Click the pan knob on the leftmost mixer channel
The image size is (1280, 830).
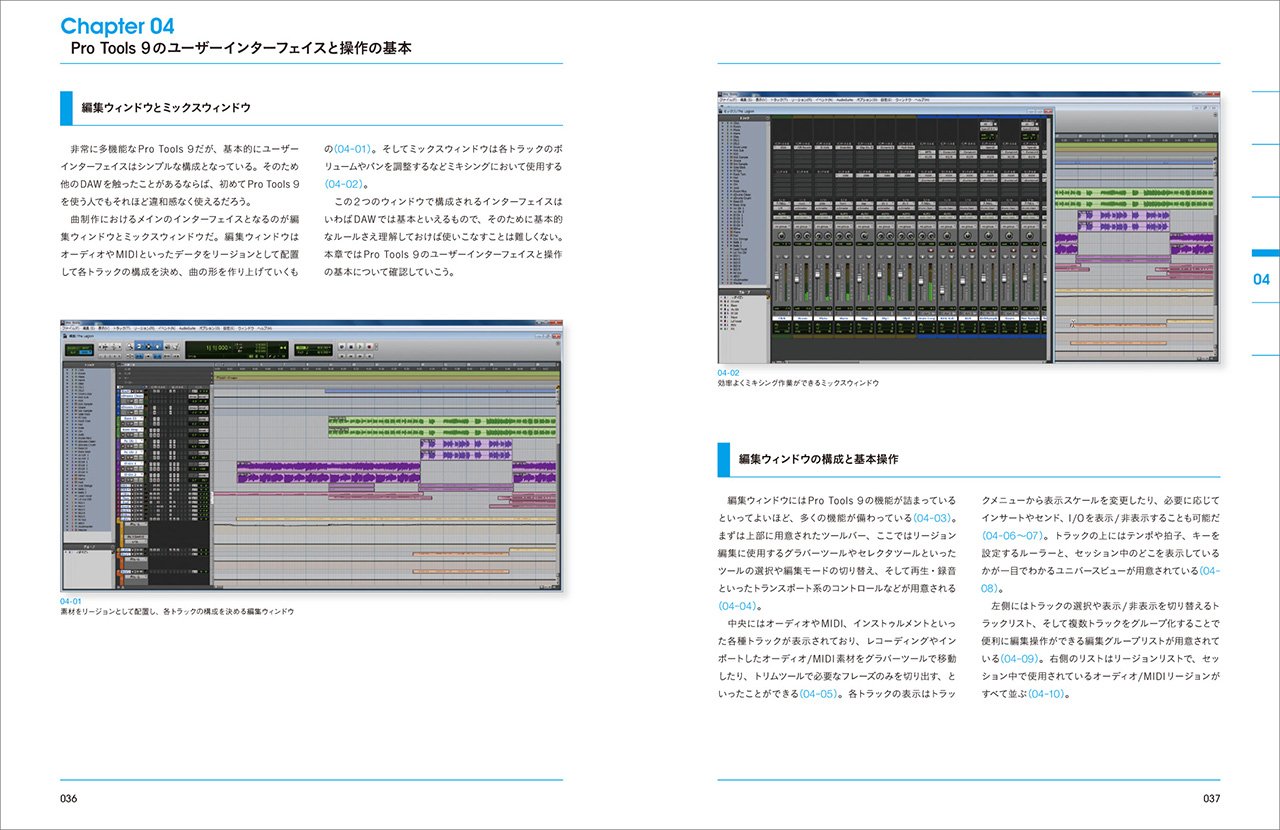(781, 236)
